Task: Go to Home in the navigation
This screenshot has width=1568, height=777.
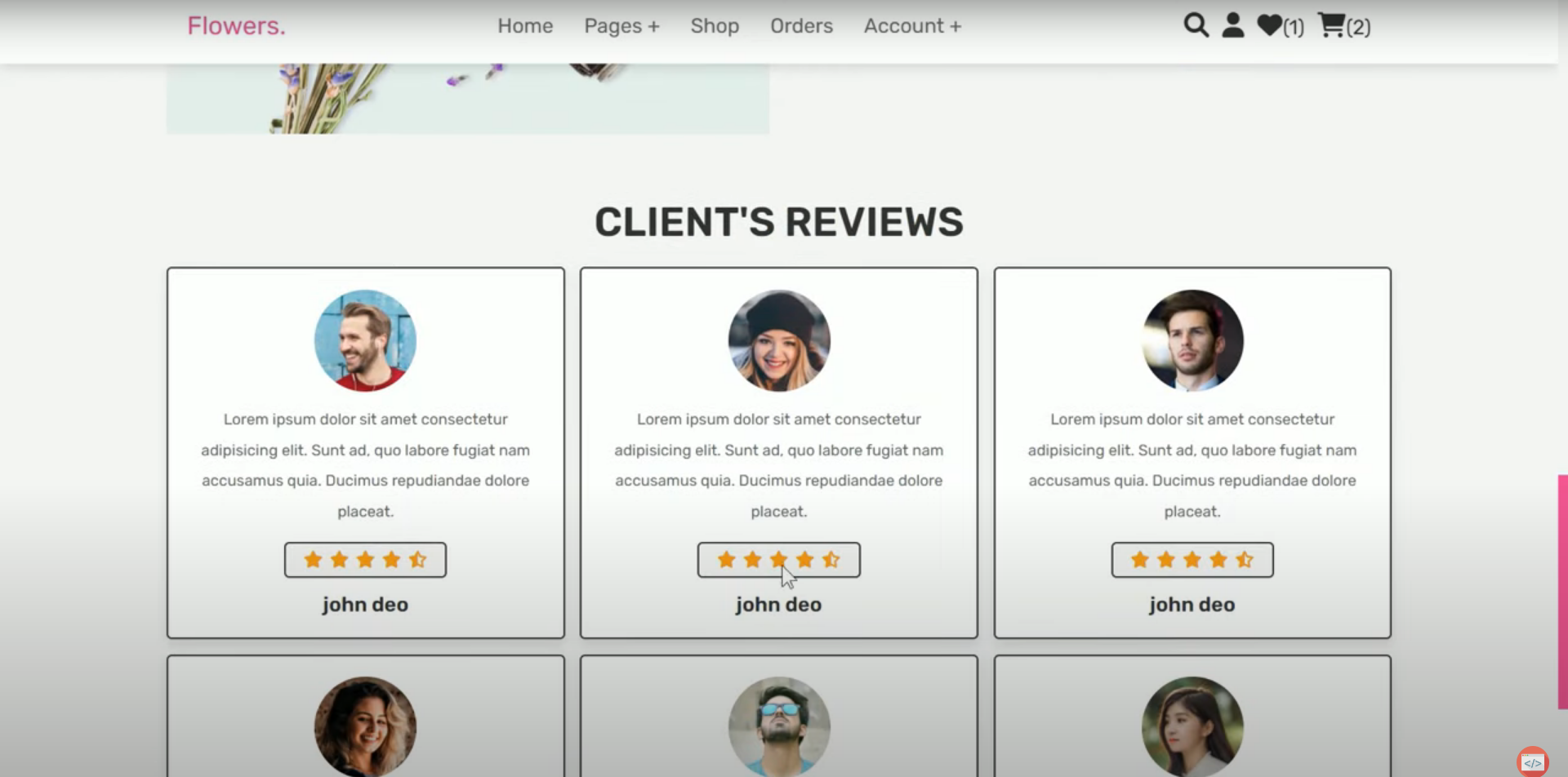Action: click(525, 25)
